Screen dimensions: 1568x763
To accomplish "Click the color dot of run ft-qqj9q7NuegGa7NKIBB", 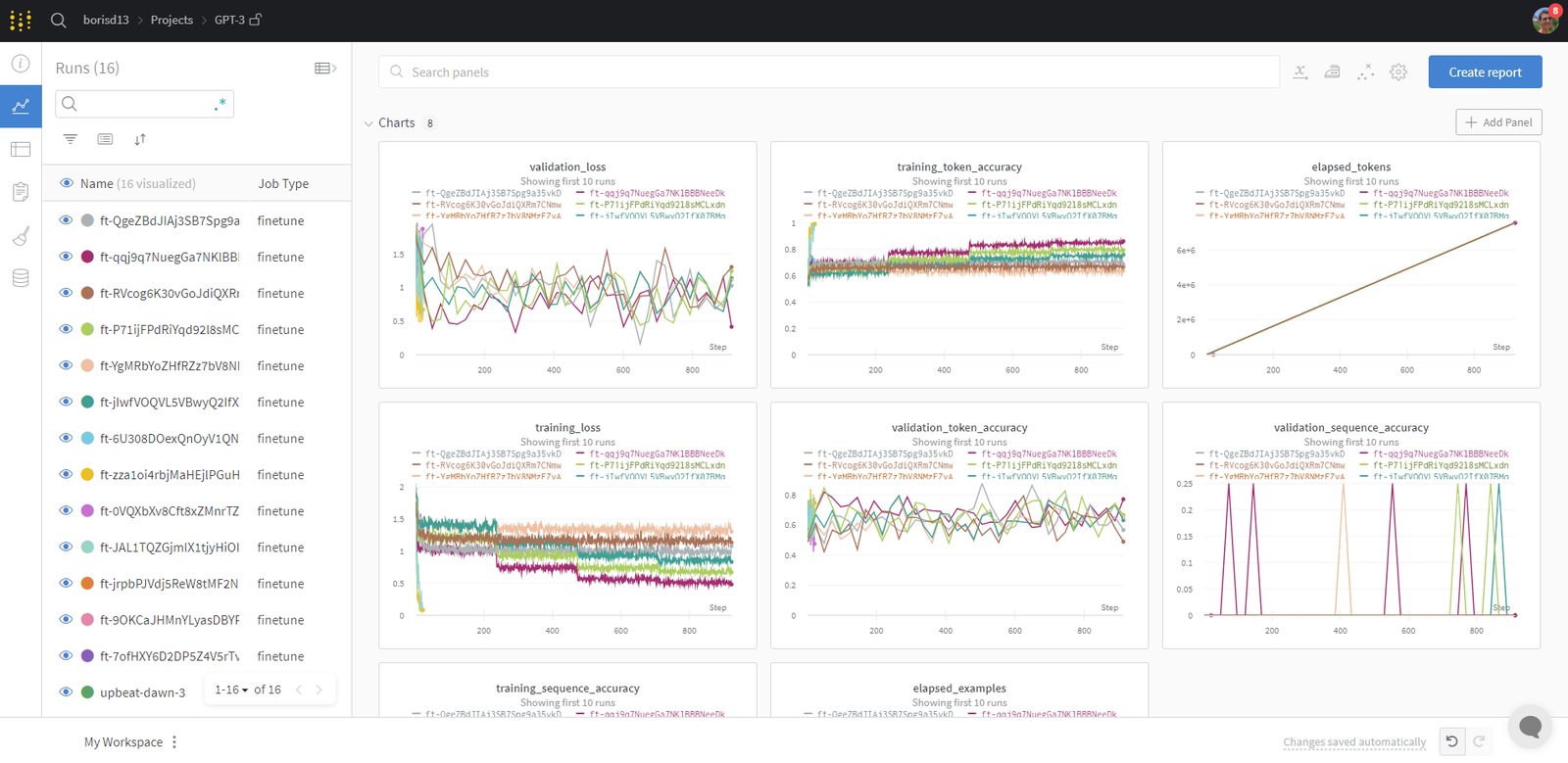I will pos(87,257).
